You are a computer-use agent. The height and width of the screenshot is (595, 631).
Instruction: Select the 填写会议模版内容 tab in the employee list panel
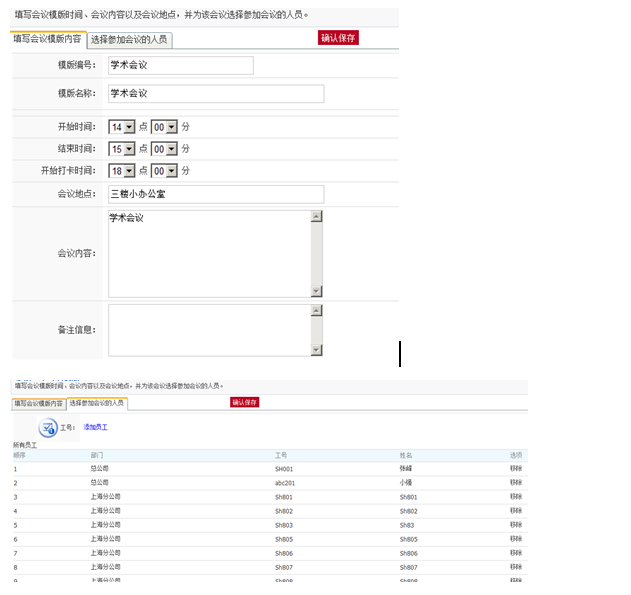tap(39, 404)
